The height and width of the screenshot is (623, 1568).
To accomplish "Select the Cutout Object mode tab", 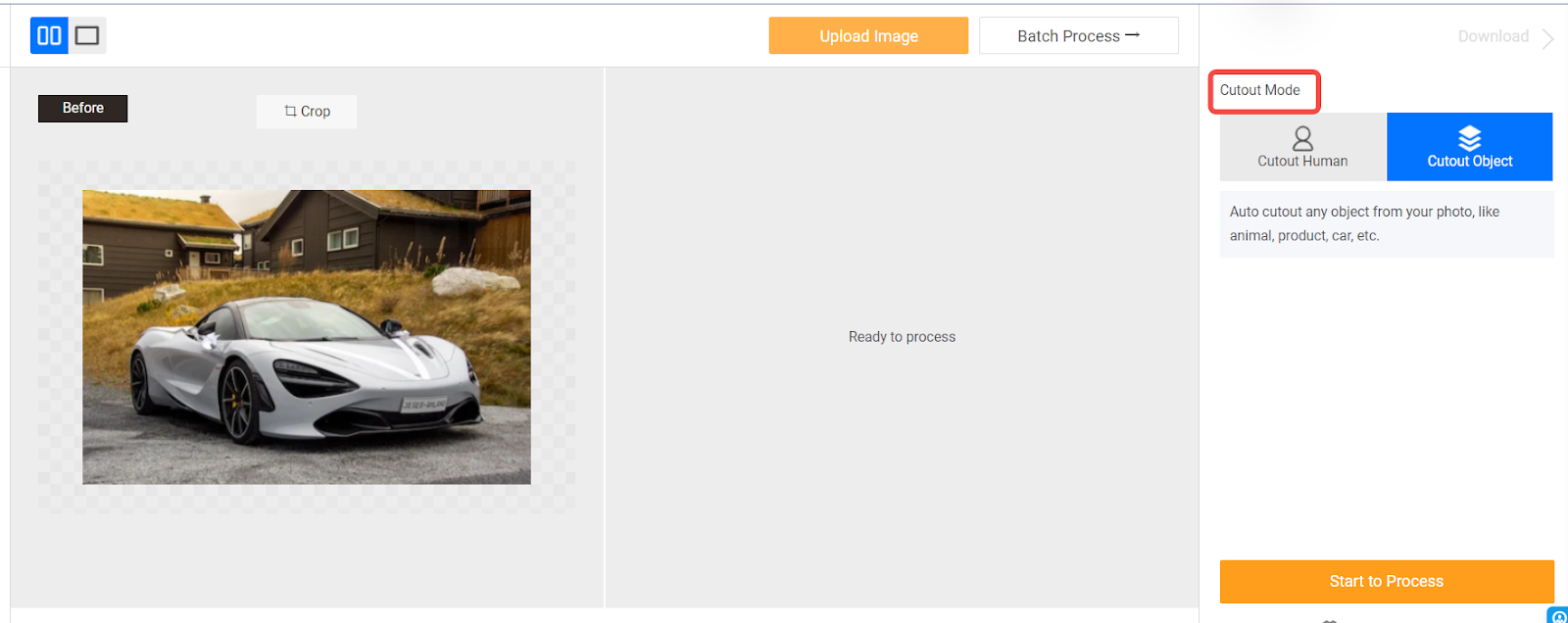I will [x=1470, y=147].
